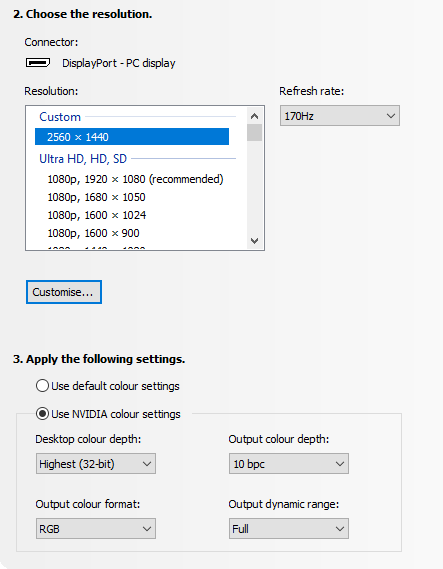Click the Ultra HD, HD, SD group header
Image resolution: width=443 pixels, height=569 pixels.
(83, 159)
